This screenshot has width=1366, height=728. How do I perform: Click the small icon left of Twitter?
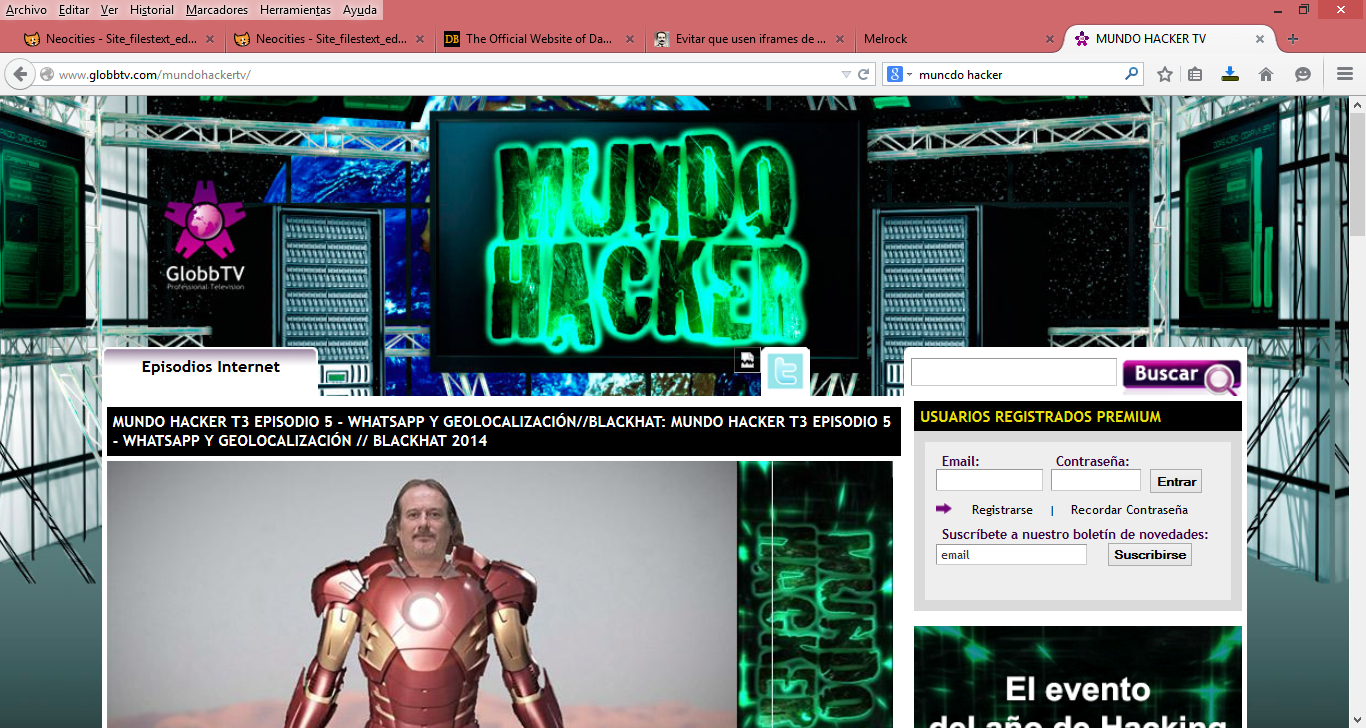point(747,360)
